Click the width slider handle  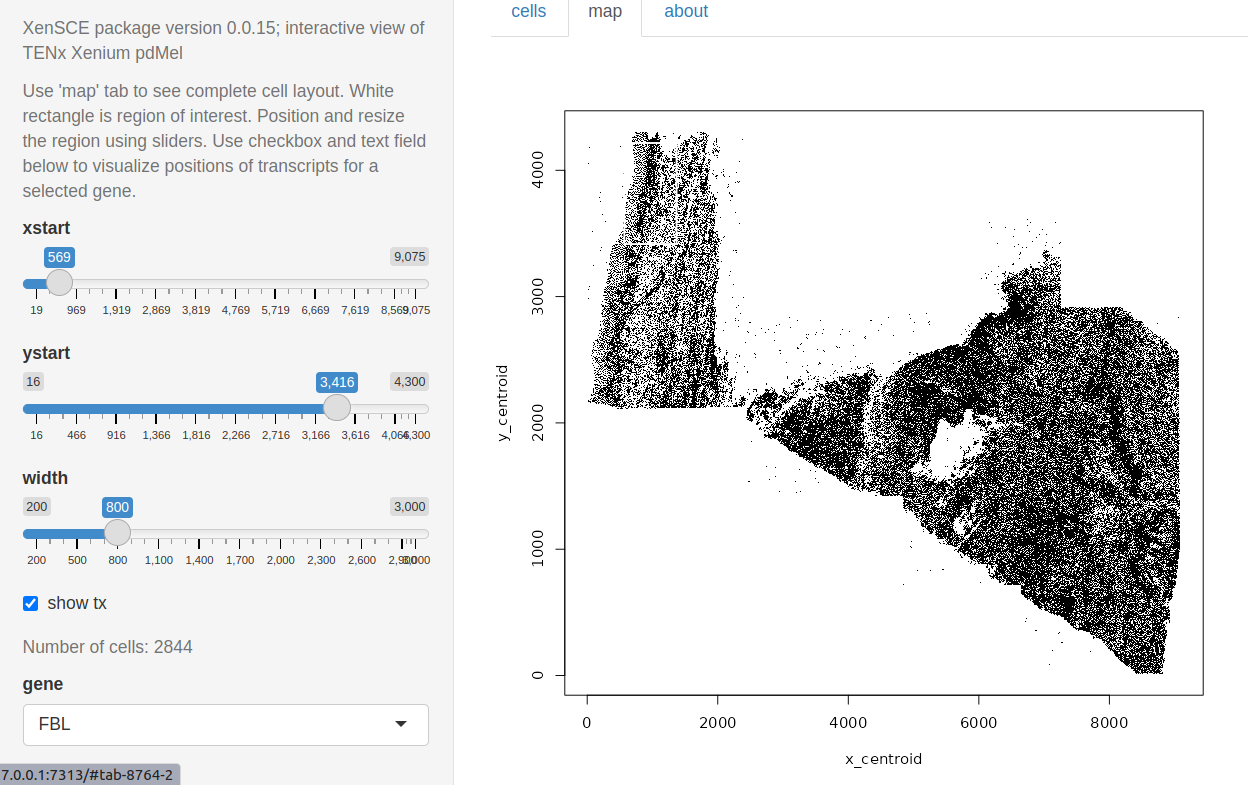click(x=118, y=533)
